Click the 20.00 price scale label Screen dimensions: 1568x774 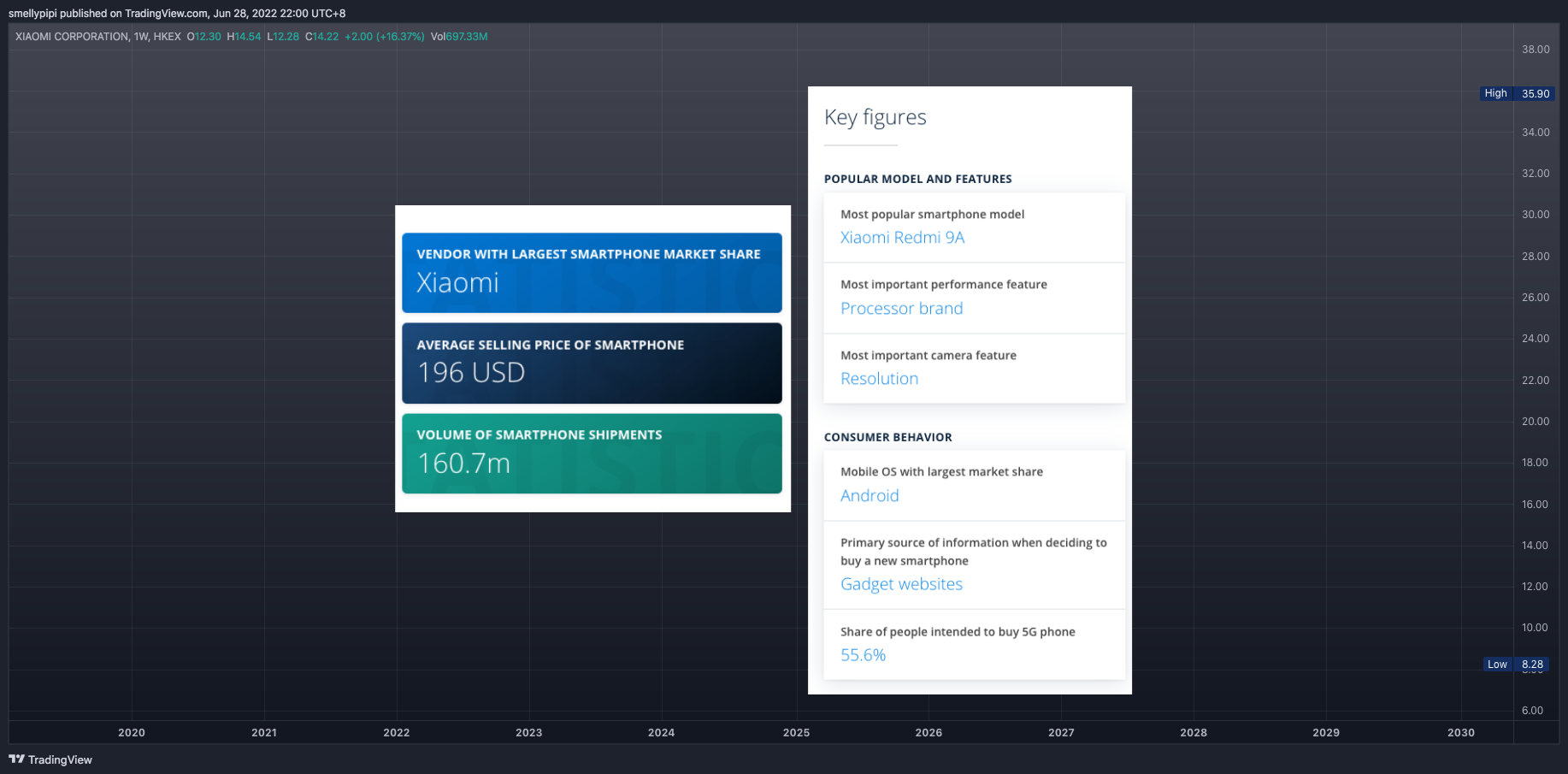1536,422
